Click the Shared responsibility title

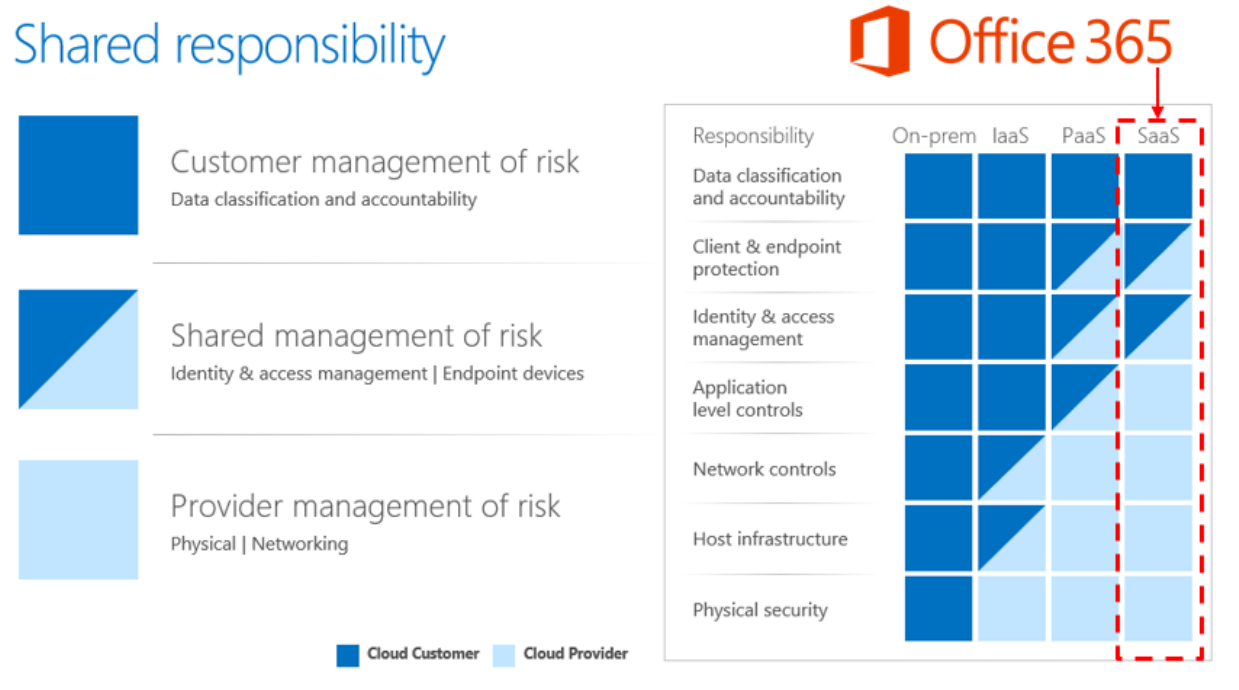[x=229, y=45]
